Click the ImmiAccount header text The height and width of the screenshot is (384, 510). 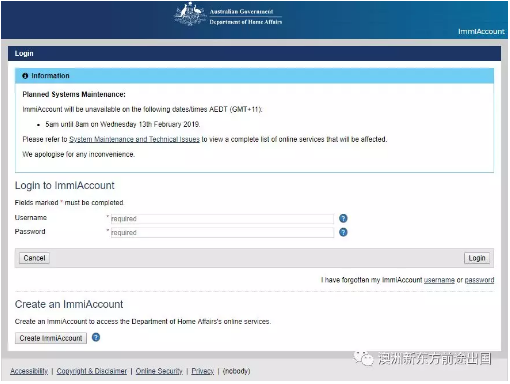(481, 31)
